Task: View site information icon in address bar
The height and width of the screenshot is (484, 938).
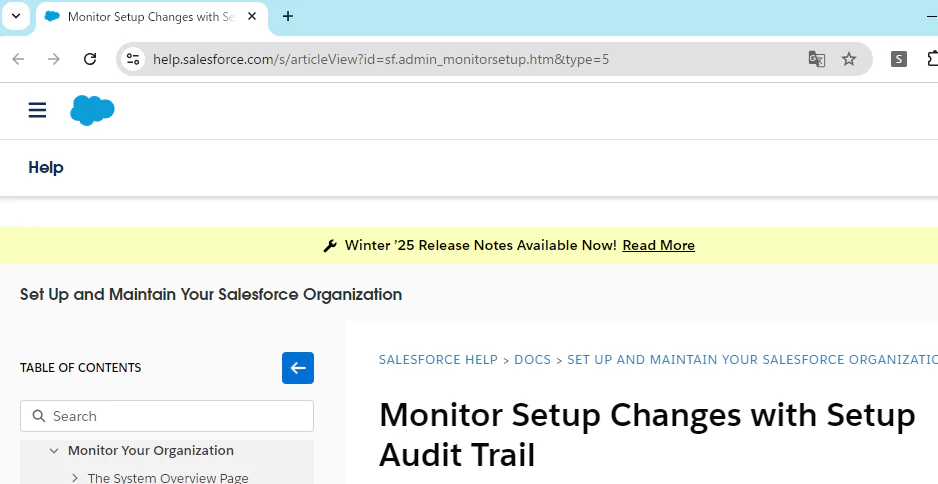Action: click(132, 59)
